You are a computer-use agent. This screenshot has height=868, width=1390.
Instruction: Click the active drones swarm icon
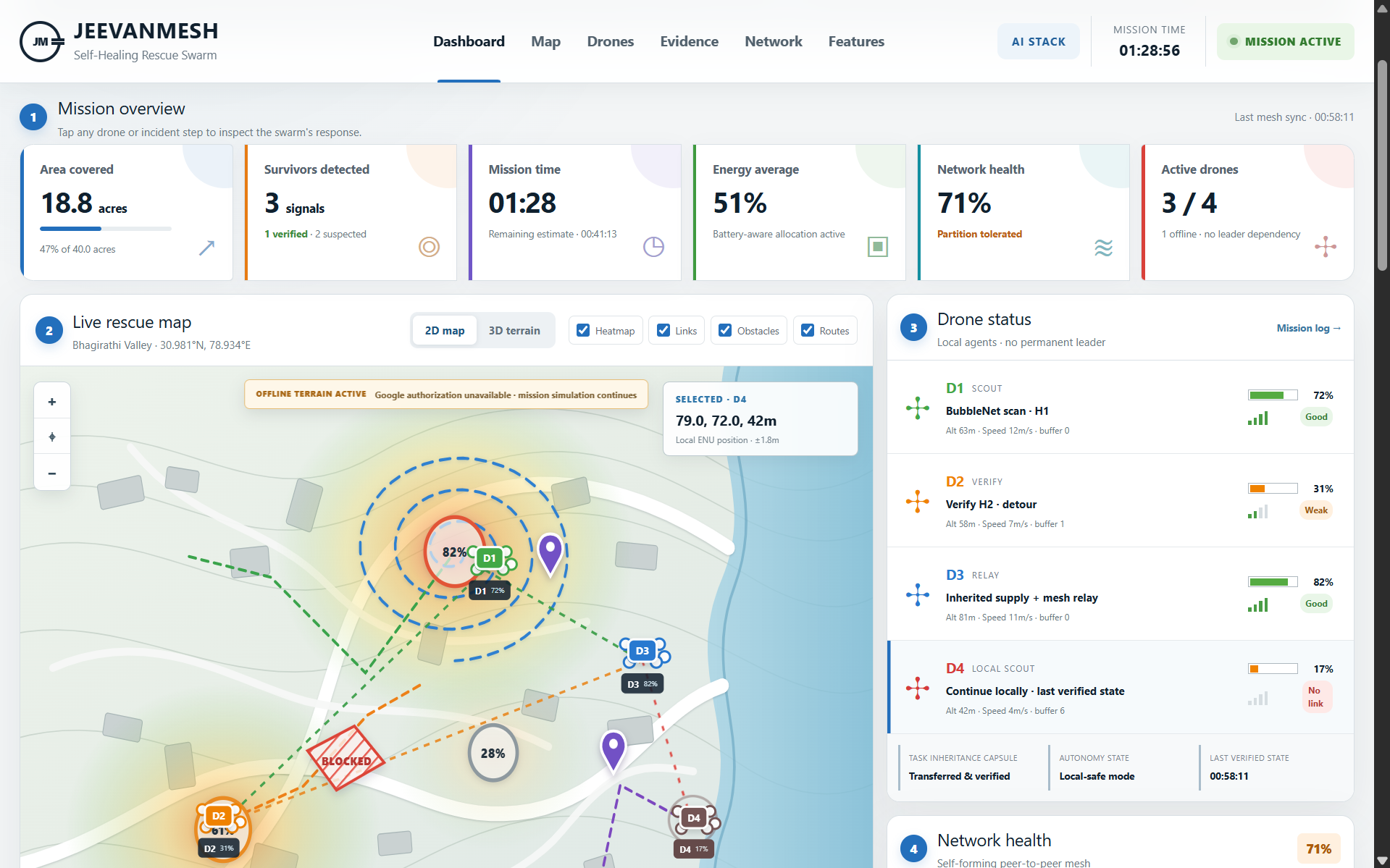pyautogui.click(x=1326, y=247)
